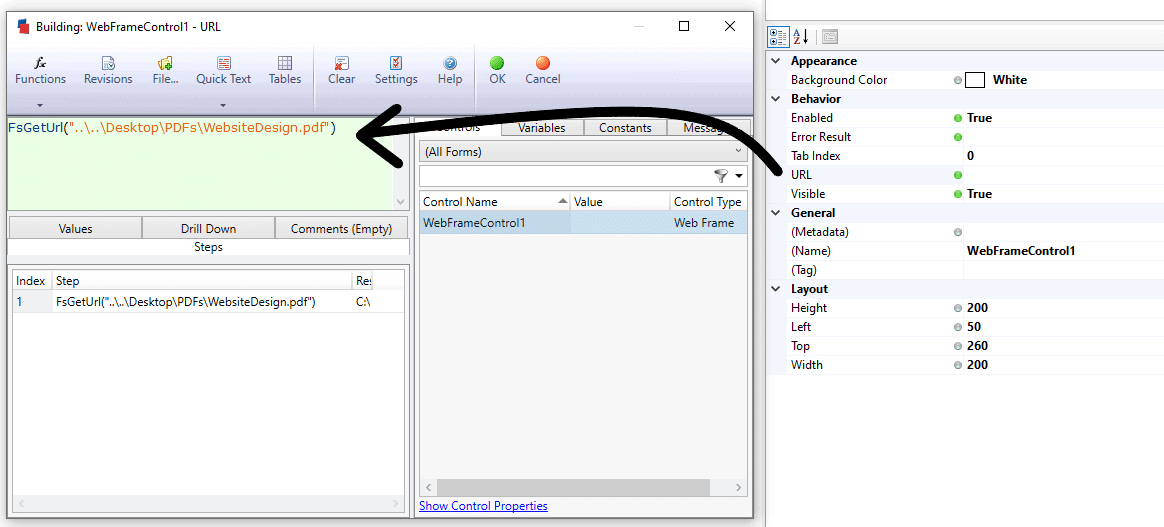Viewport: 1164px width, 527px height.
Task: Open Tables from the toolbar
Action: [x=285, y=63]
